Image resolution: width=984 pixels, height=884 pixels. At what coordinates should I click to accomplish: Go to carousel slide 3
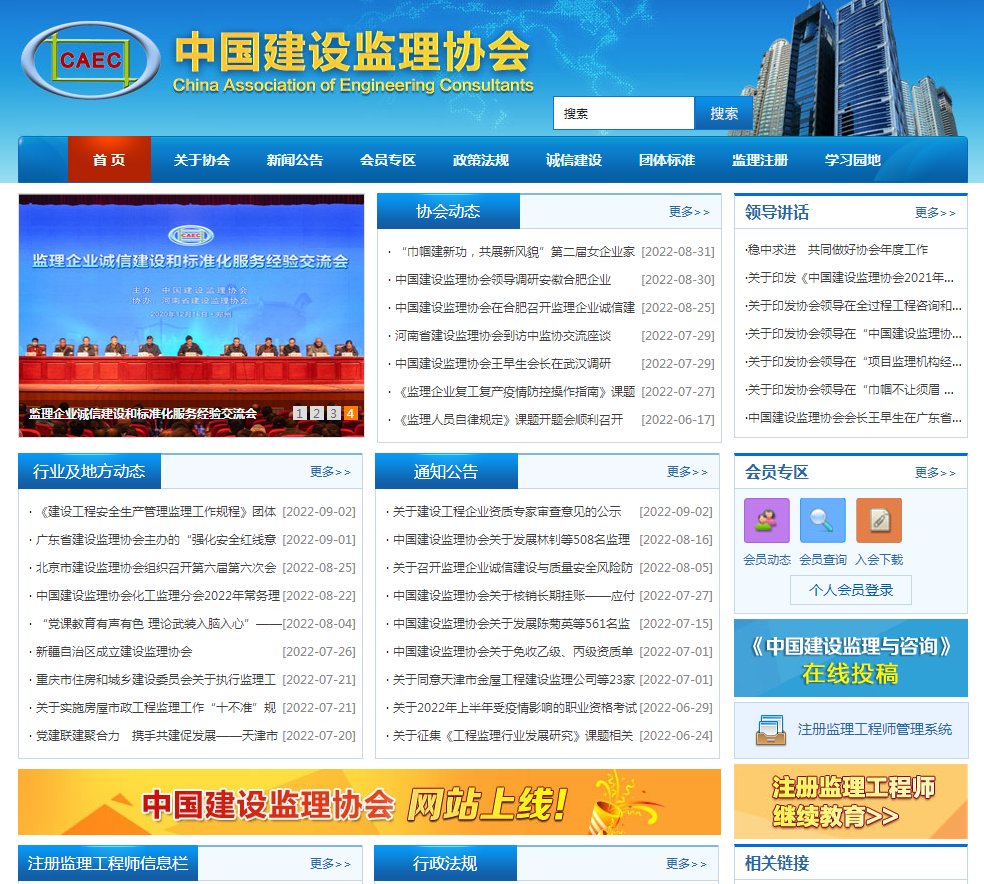coord(333,413)
